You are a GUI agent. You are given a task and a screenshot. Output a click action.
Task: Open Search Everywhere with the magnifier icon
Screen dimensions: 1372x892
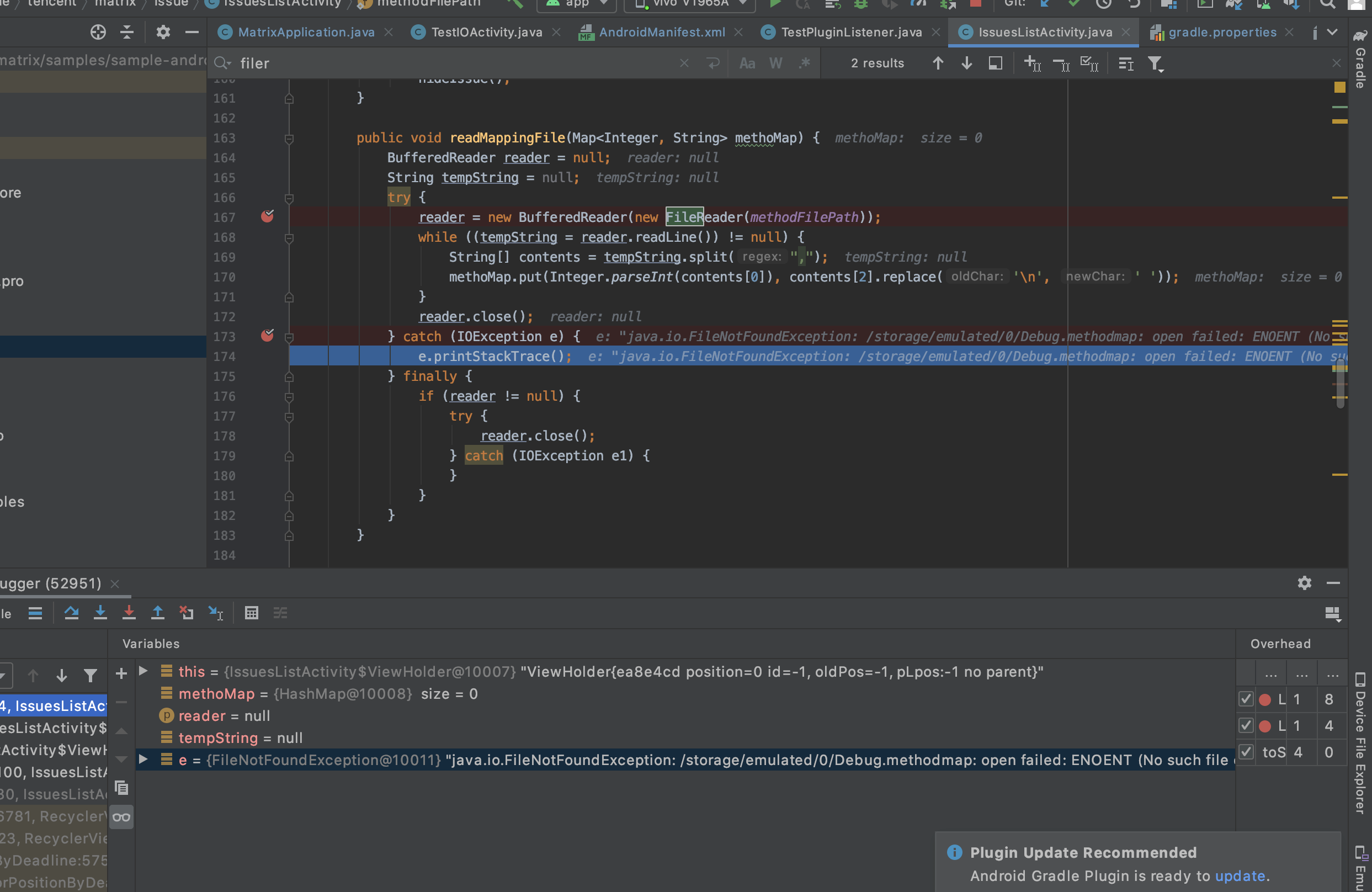1328,4
